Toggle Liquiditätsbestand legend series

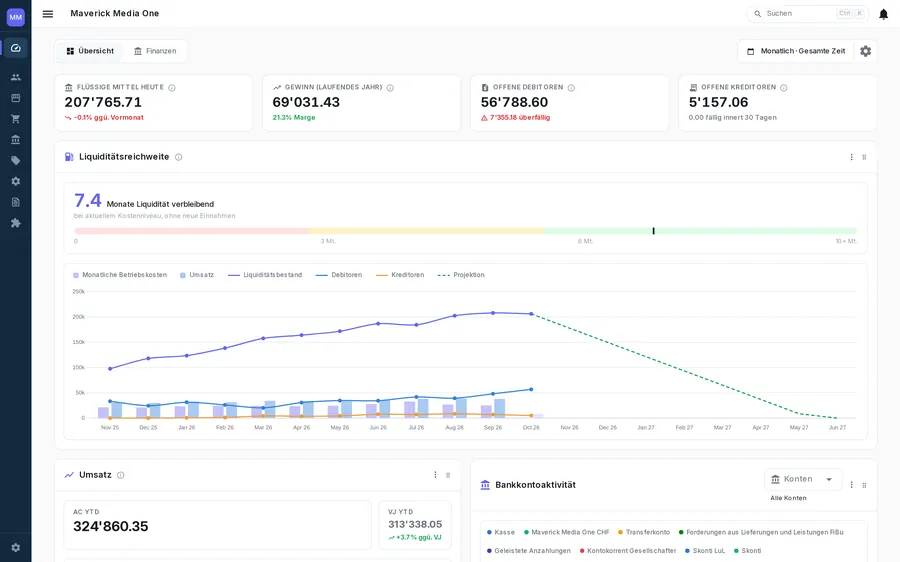pyautogui.click(x=265, y=275)
